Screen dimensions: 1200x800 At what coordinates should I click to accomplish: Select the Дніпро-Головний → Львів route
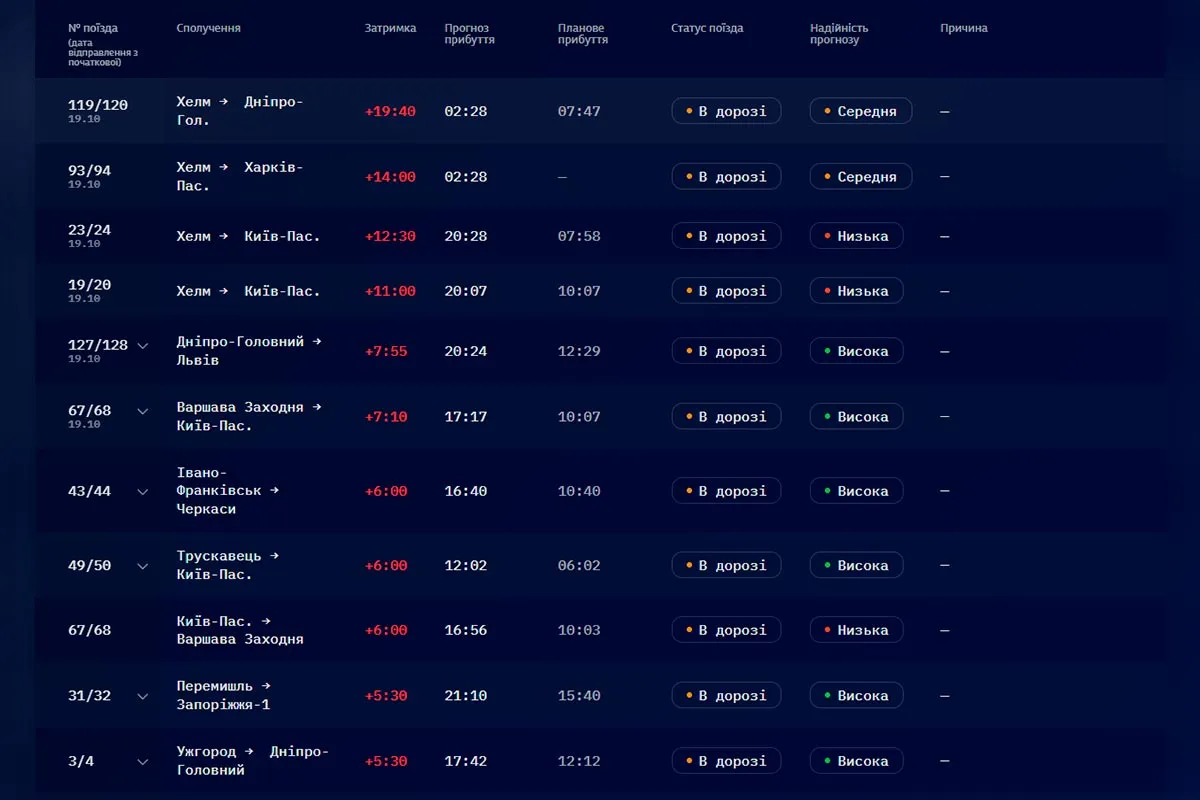[249, 351]
